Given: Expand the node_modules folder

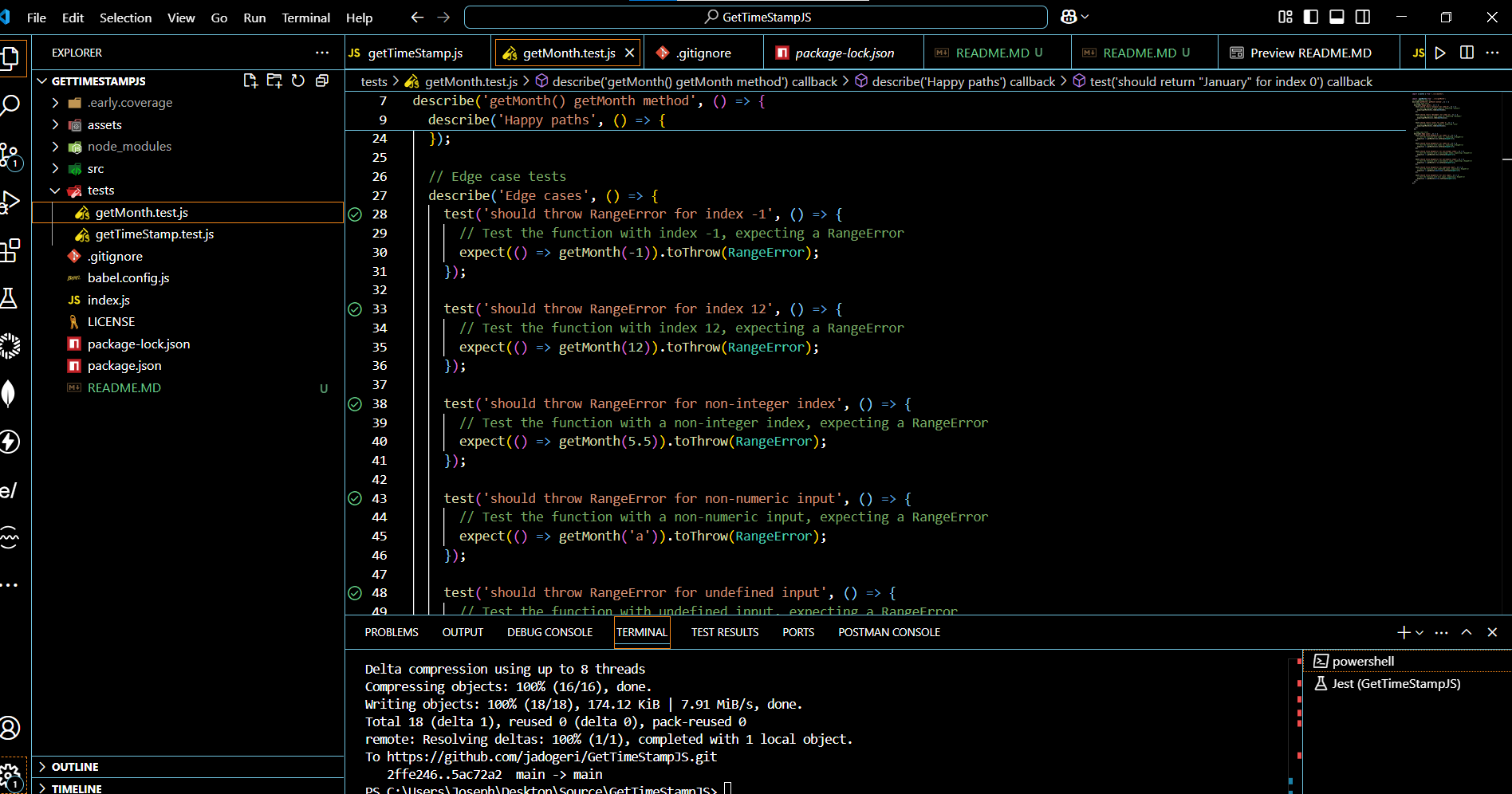Looking at the screenshot, I should (x=55, y=147).
